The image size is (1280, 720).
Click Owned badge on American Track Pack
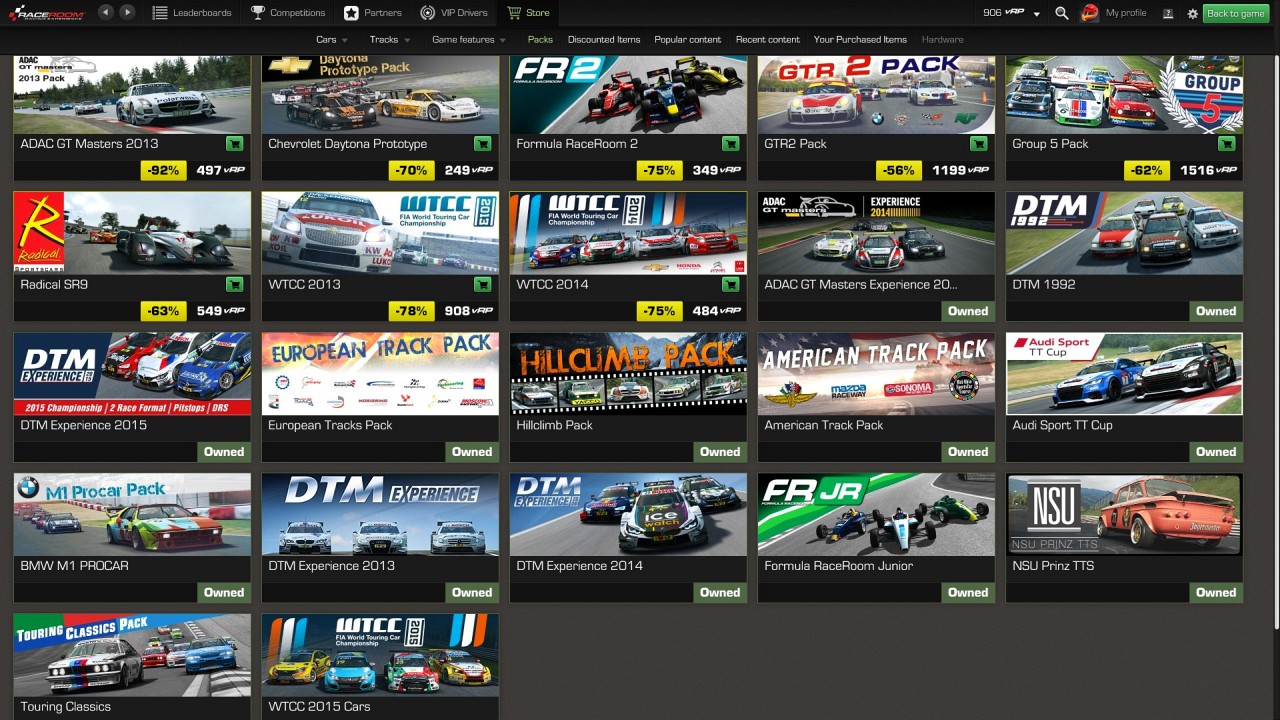(x=968, y=452)
